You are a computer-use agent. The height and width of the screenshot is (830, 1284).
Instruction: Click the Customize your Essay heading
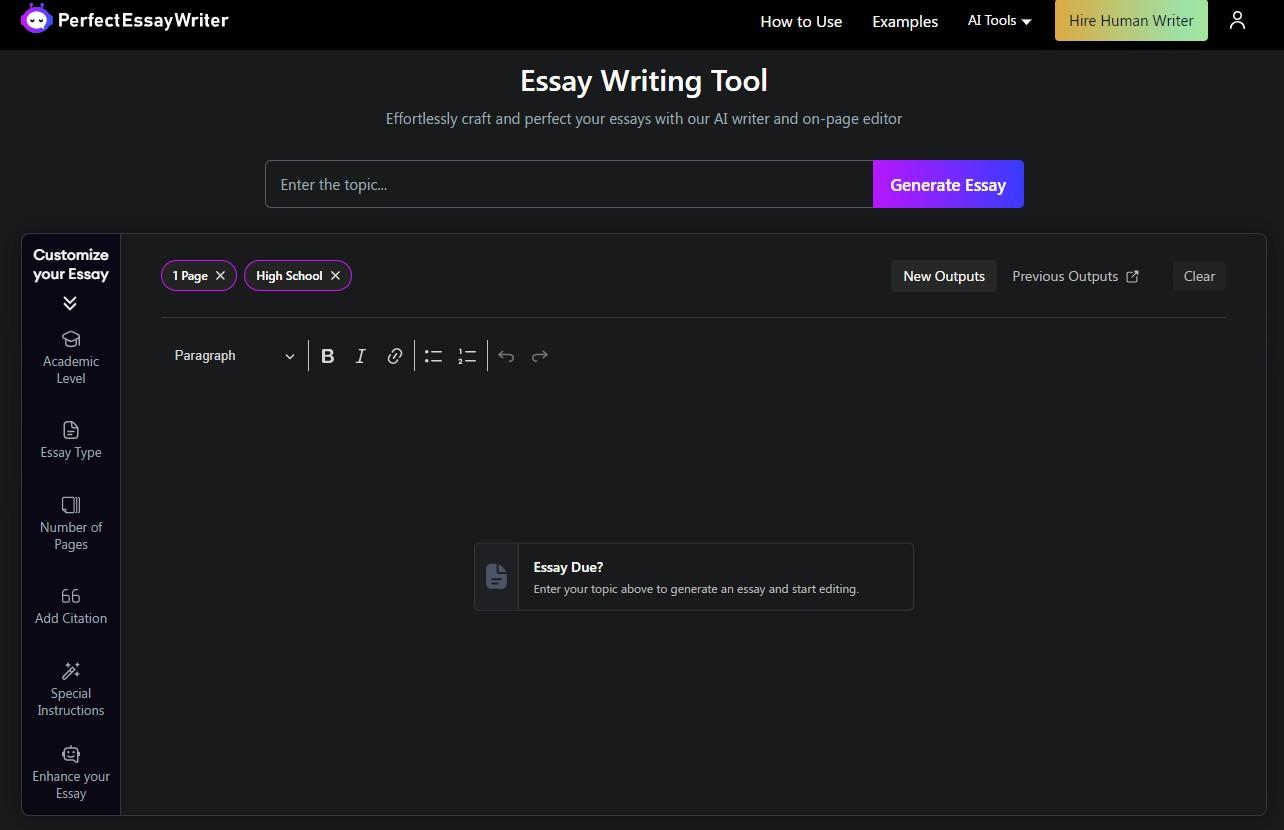[71, 264]
